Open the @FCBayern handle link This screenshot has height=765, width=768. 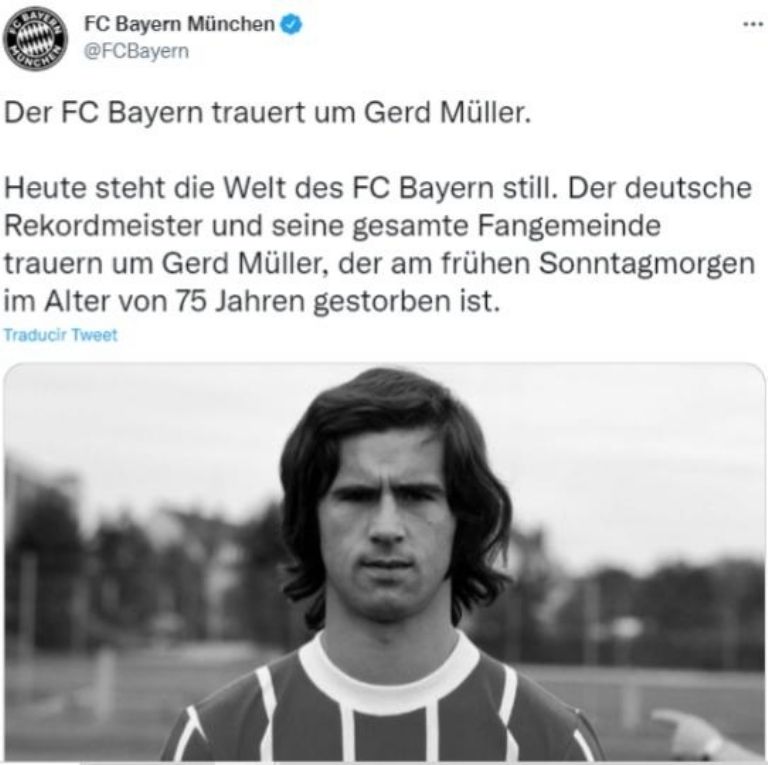[x=136, y=51]
